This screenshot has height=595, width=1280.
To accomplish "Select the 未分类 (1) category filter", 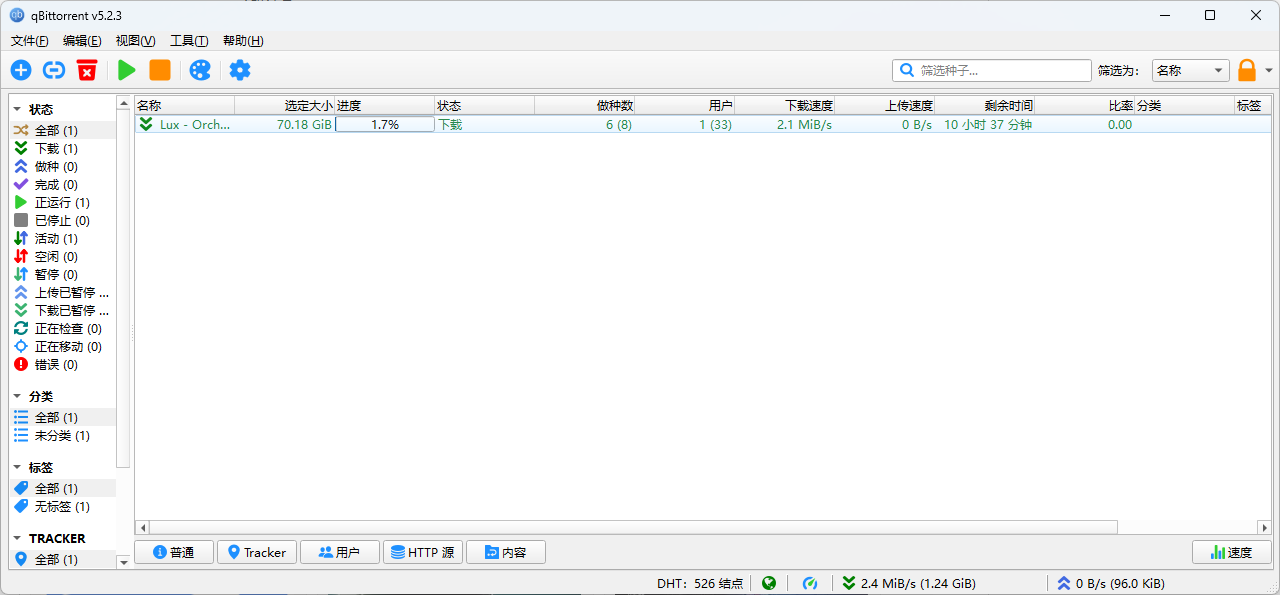I will tap(63, 435).
